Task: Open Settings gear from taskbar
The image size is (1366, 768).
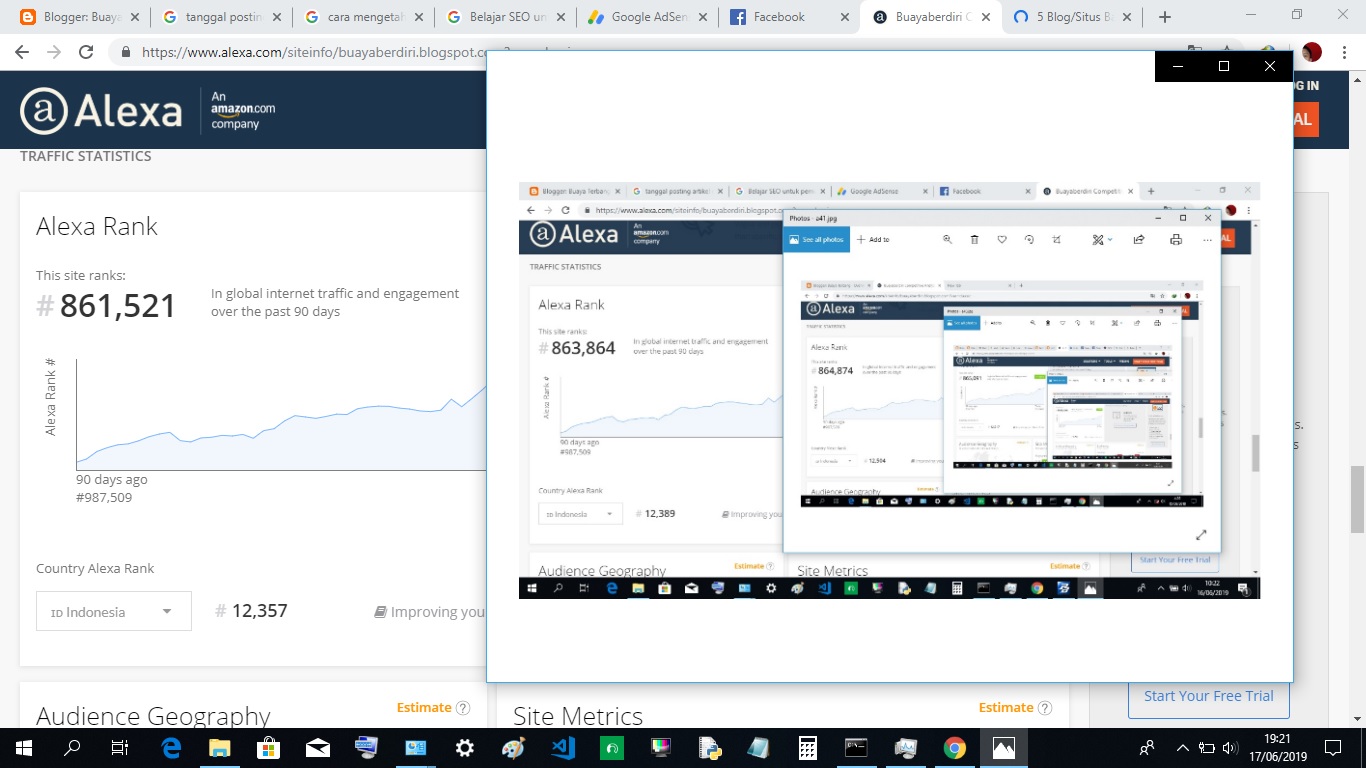Action: tap(464, 747)
